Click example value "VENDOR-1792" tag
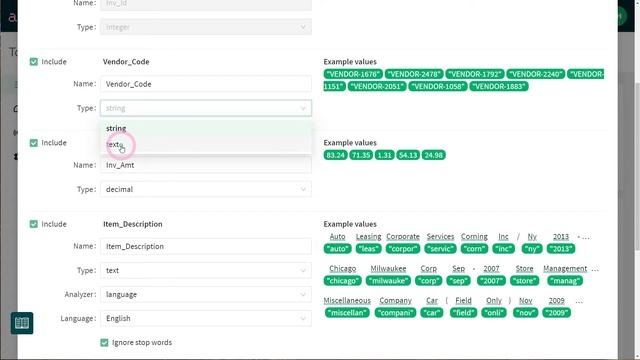 pyautogui.click(x=475, y=74)
